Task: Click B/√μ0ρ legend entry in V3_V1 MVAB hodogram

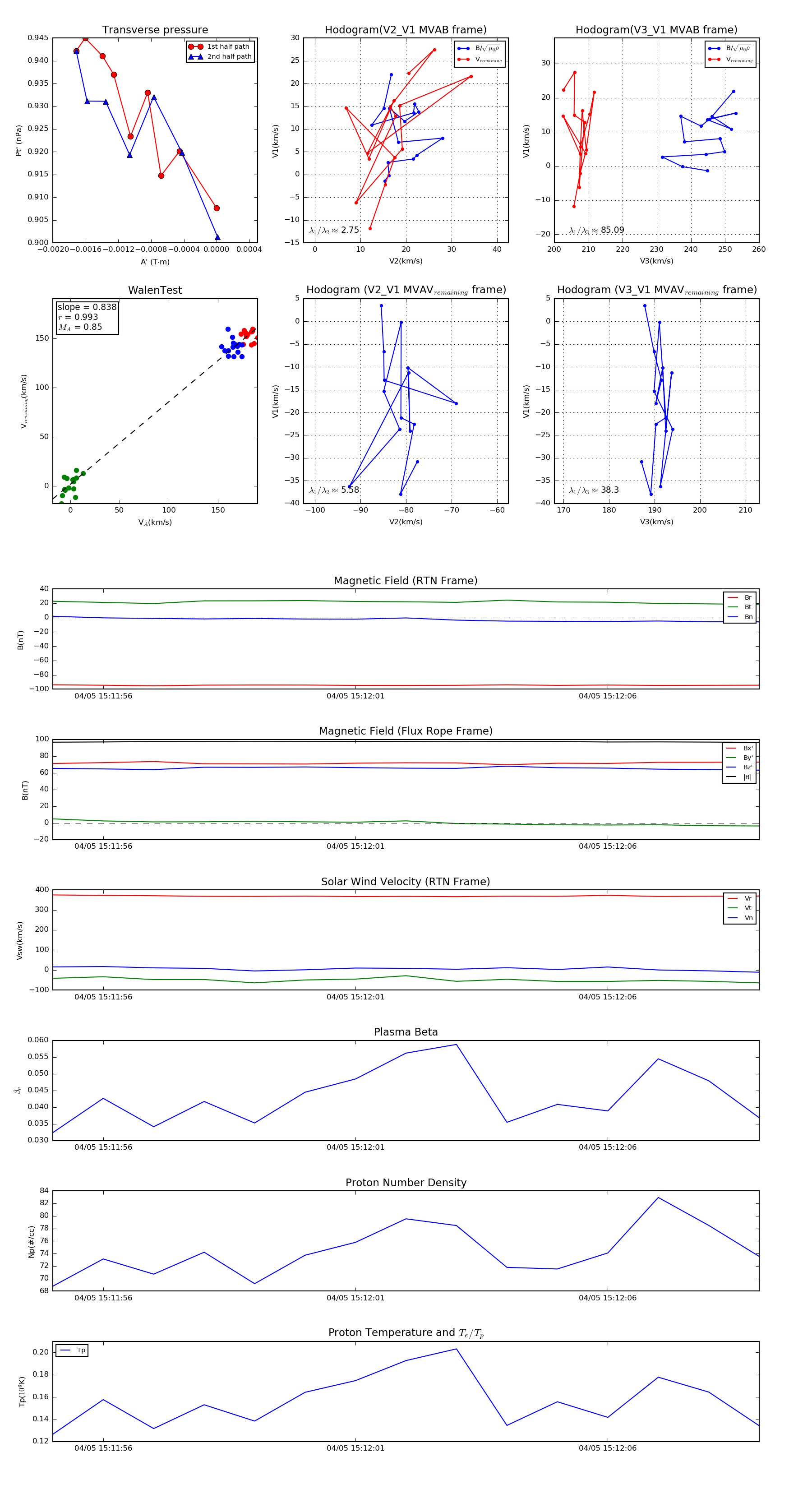Action: (730, 49)
